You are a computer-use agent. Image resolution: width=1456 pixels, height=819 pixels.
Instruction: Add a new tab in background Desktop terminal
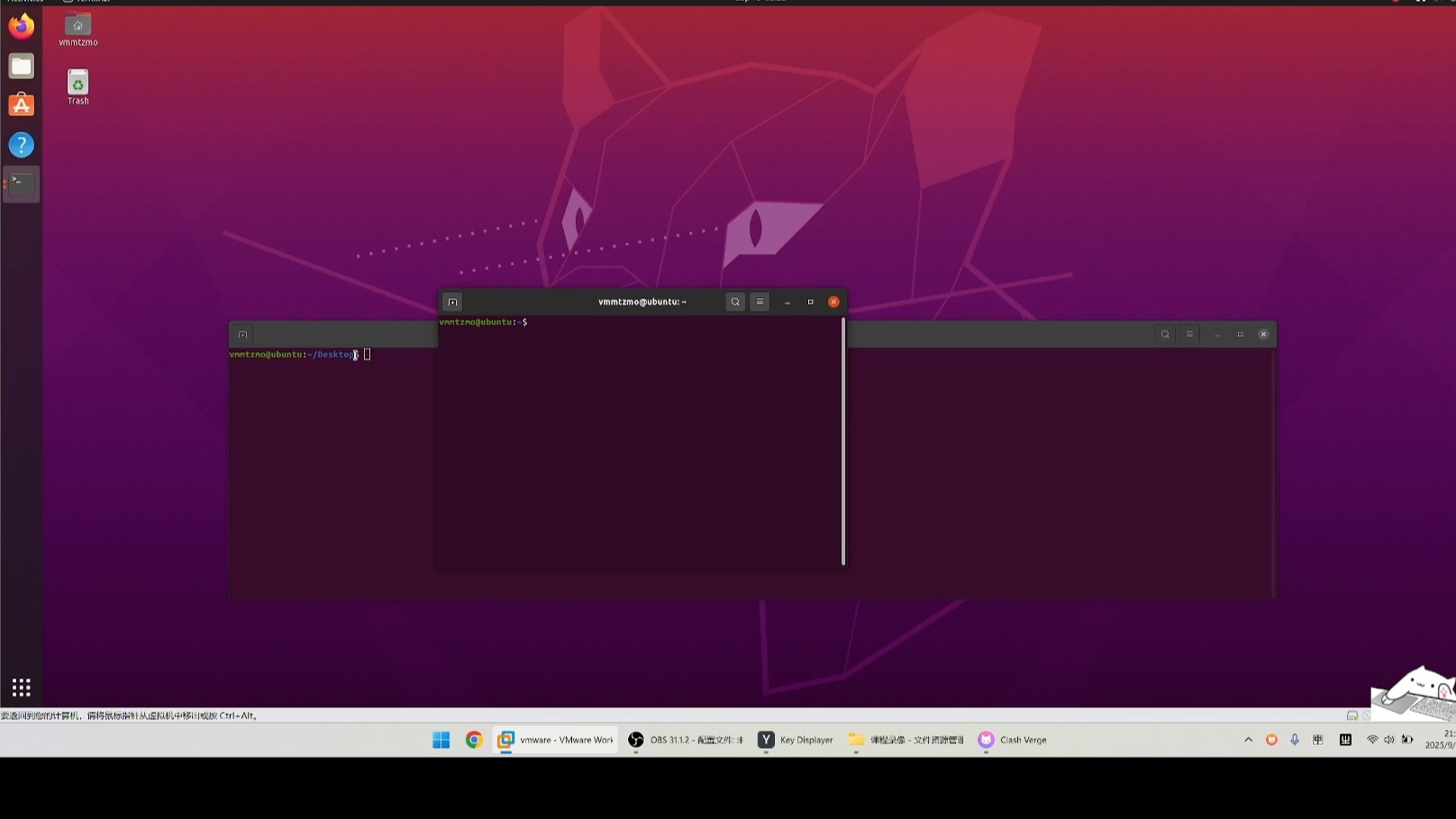coord(242,334)
